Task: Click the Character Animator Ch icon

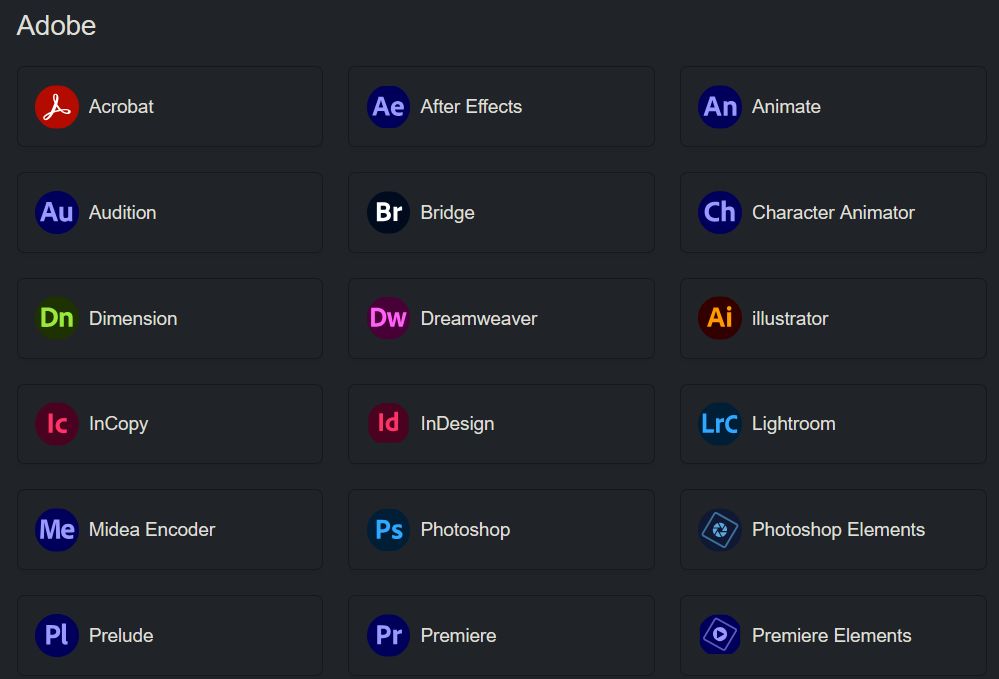Action: click(x=720, y=213)
